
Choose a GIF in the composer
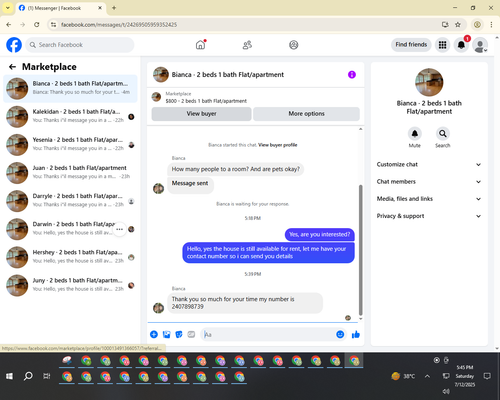point(191,334)
